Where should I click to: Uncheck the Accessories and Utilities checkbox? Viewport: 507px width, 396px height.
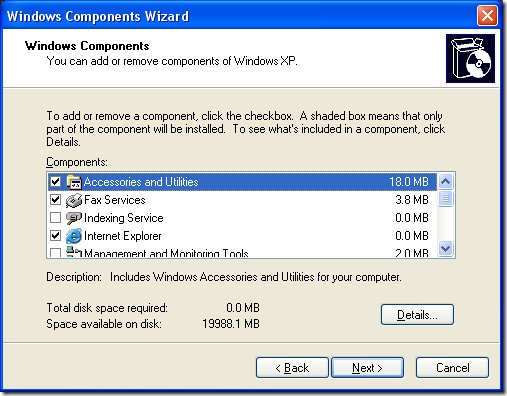pos(55,182)
